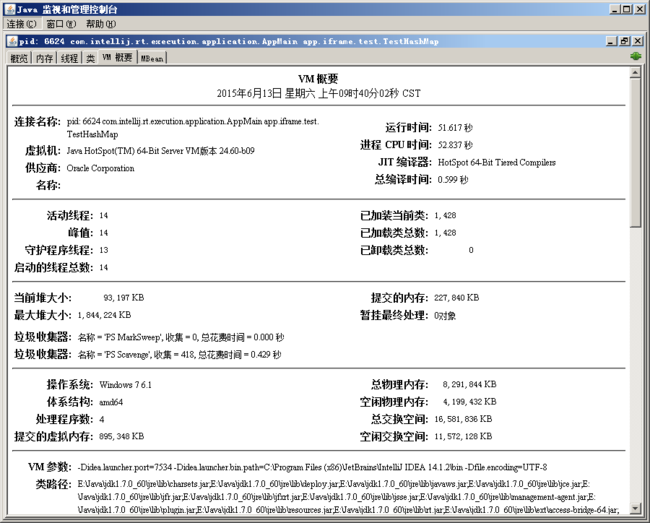The width and height of the screenshot is (650, 523).
Task: Click the 已卸载类总数 value 0
Action: click(x=471, y=250)
